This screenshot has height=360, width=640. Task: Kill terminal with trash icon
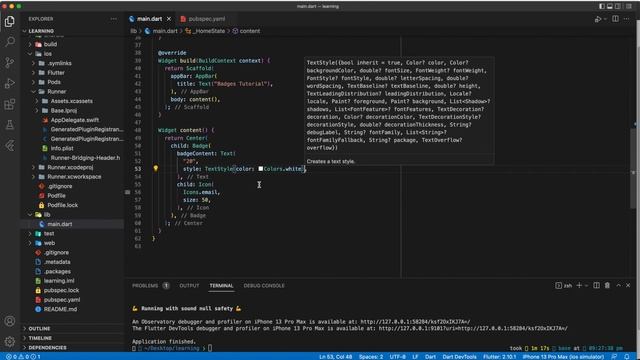(x=607, y=285)
